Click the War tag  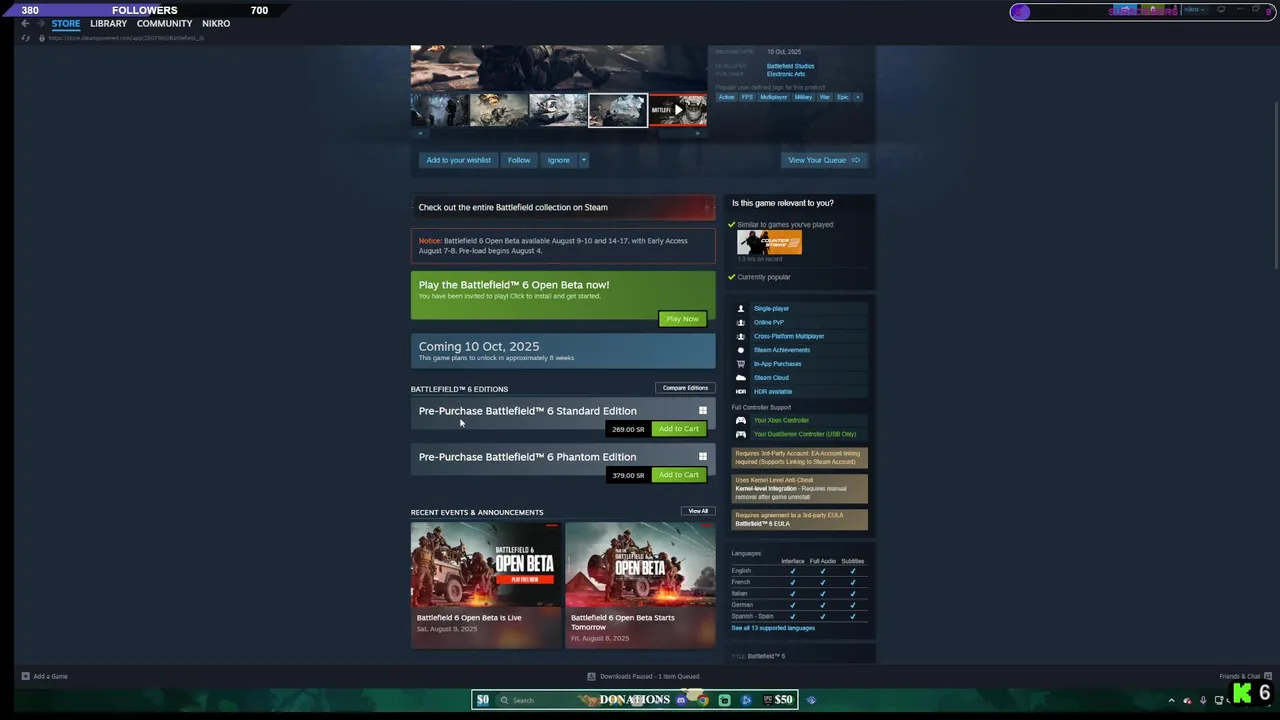click(825, 97)
